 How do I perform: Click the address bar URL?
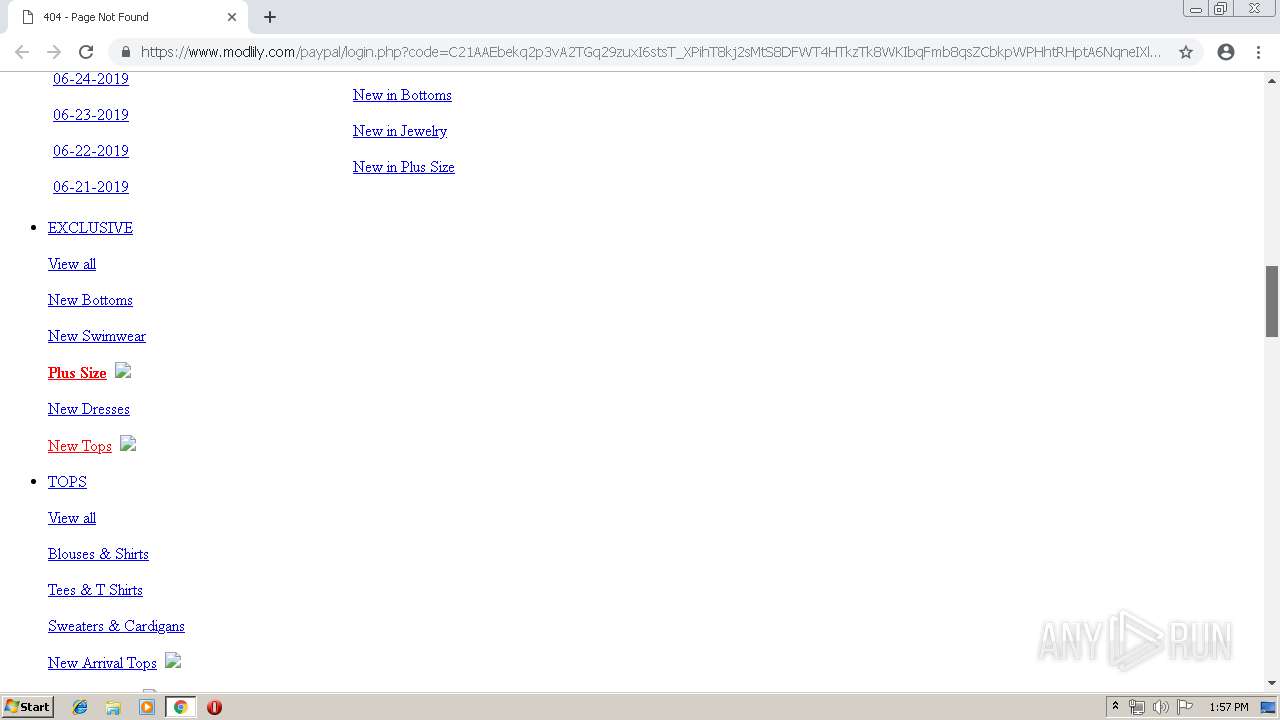click(x=650, y=52)
